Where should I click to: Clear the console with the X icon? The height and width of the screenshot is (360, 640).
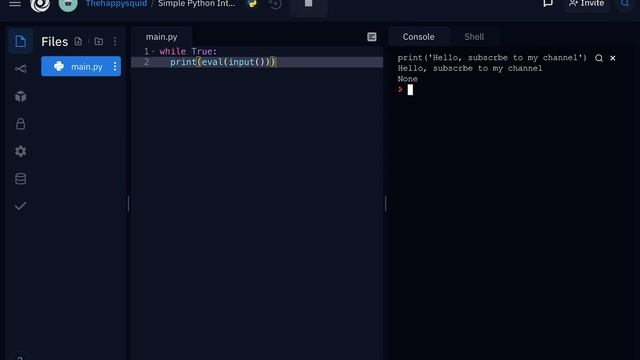point(613,58)
